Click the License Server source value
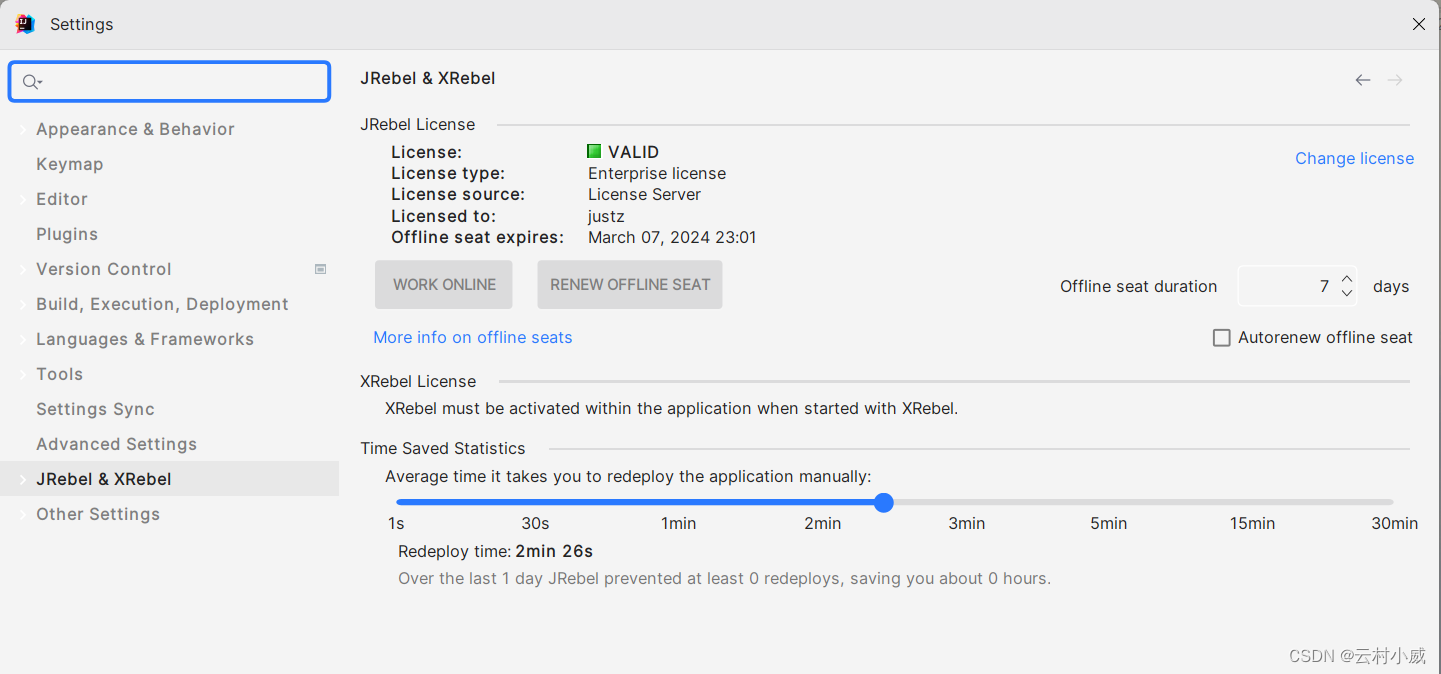Screen dimensions: 1441x674 click(x=644, y=194)
